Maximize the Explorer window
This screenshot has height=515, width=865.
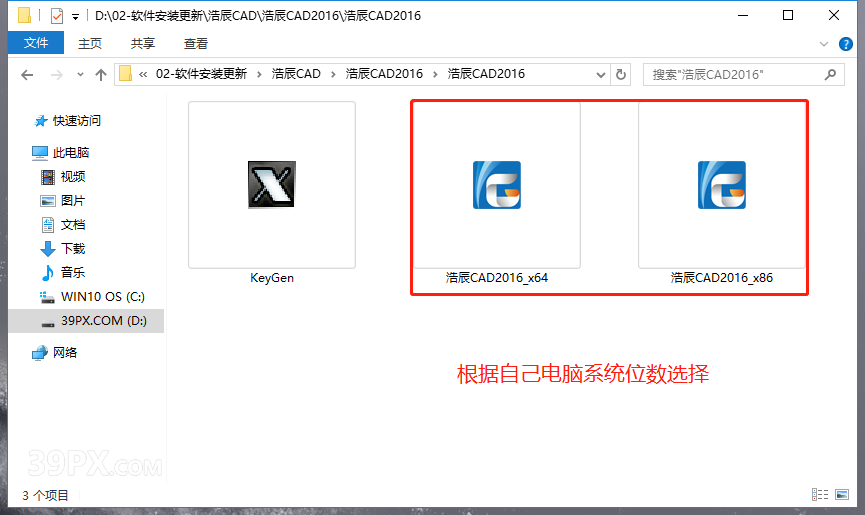point(788,15)
